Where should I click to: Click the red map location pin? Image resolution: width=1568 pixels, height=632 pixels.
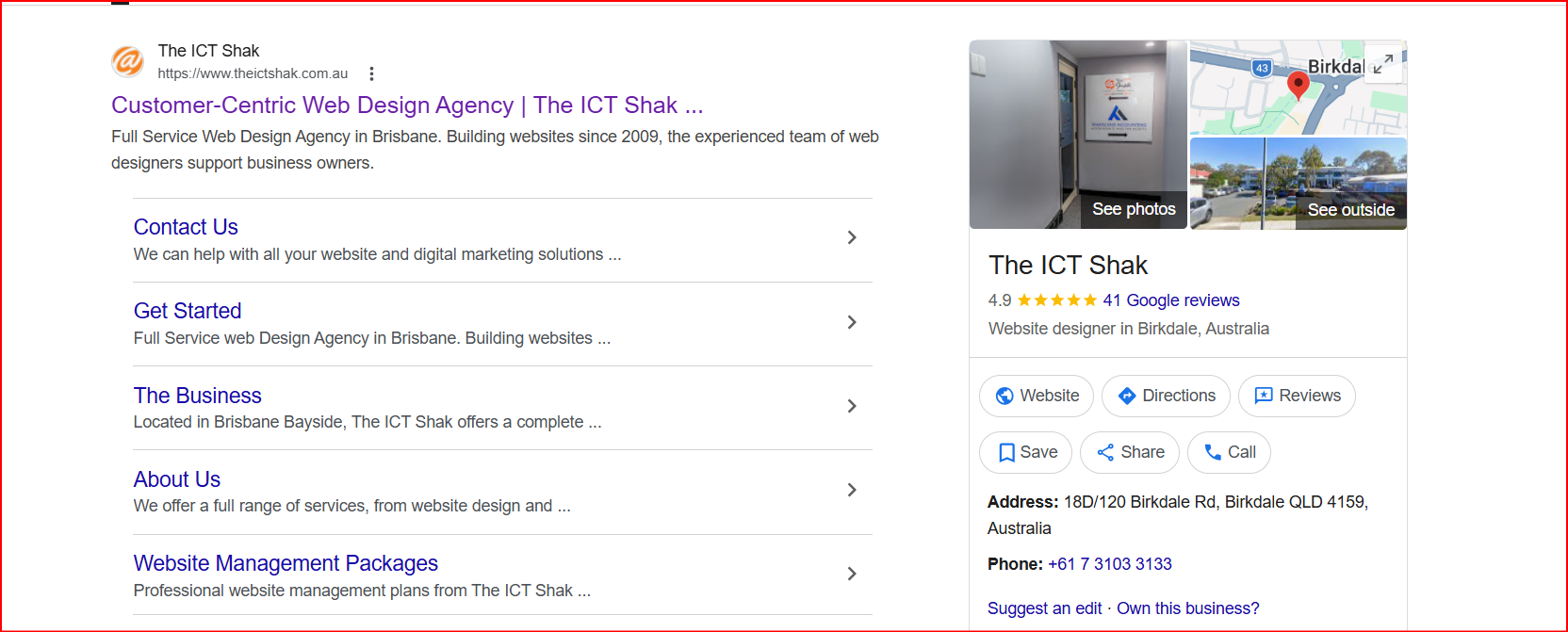[x=1298, y=86]
